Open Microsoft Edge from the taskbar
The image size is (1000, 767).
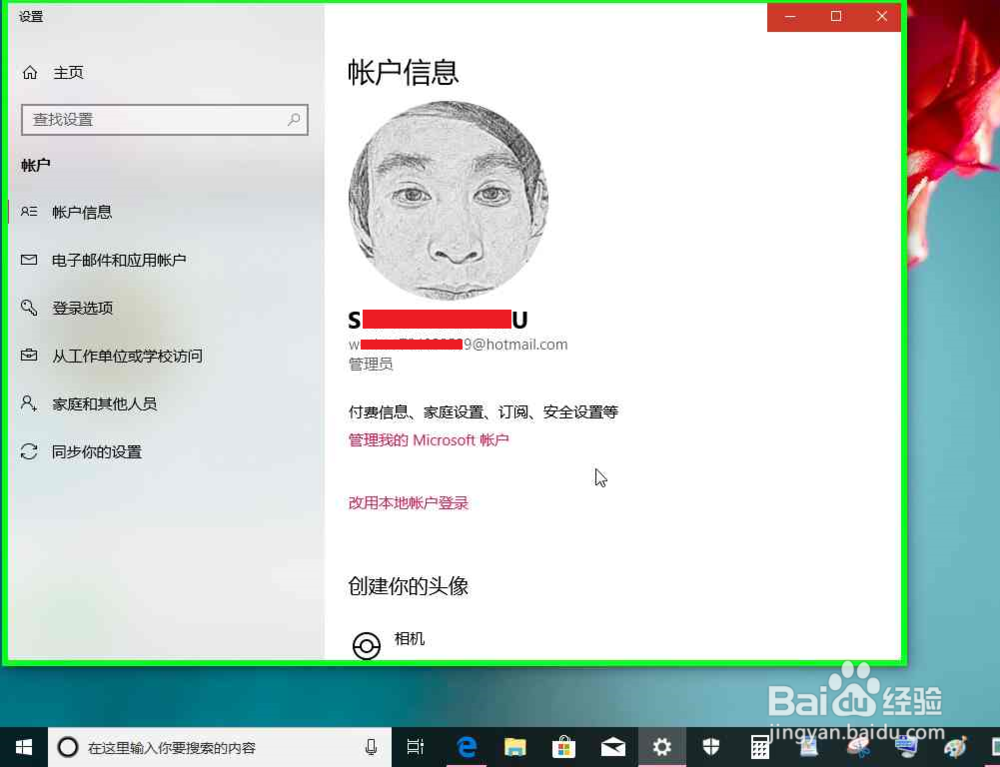(x=465, y=746)
